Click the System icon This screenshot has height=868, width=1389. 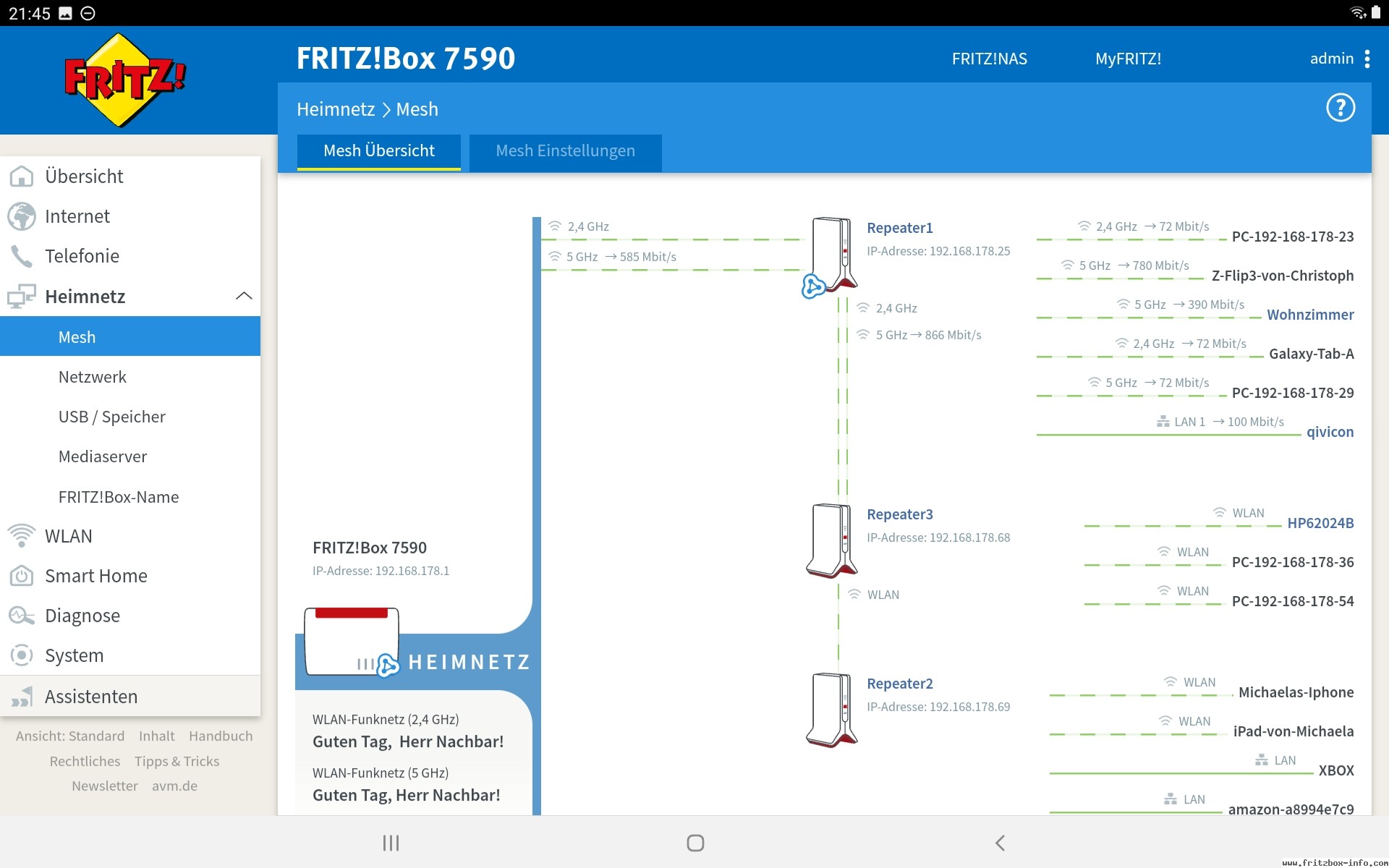point(22,655)
